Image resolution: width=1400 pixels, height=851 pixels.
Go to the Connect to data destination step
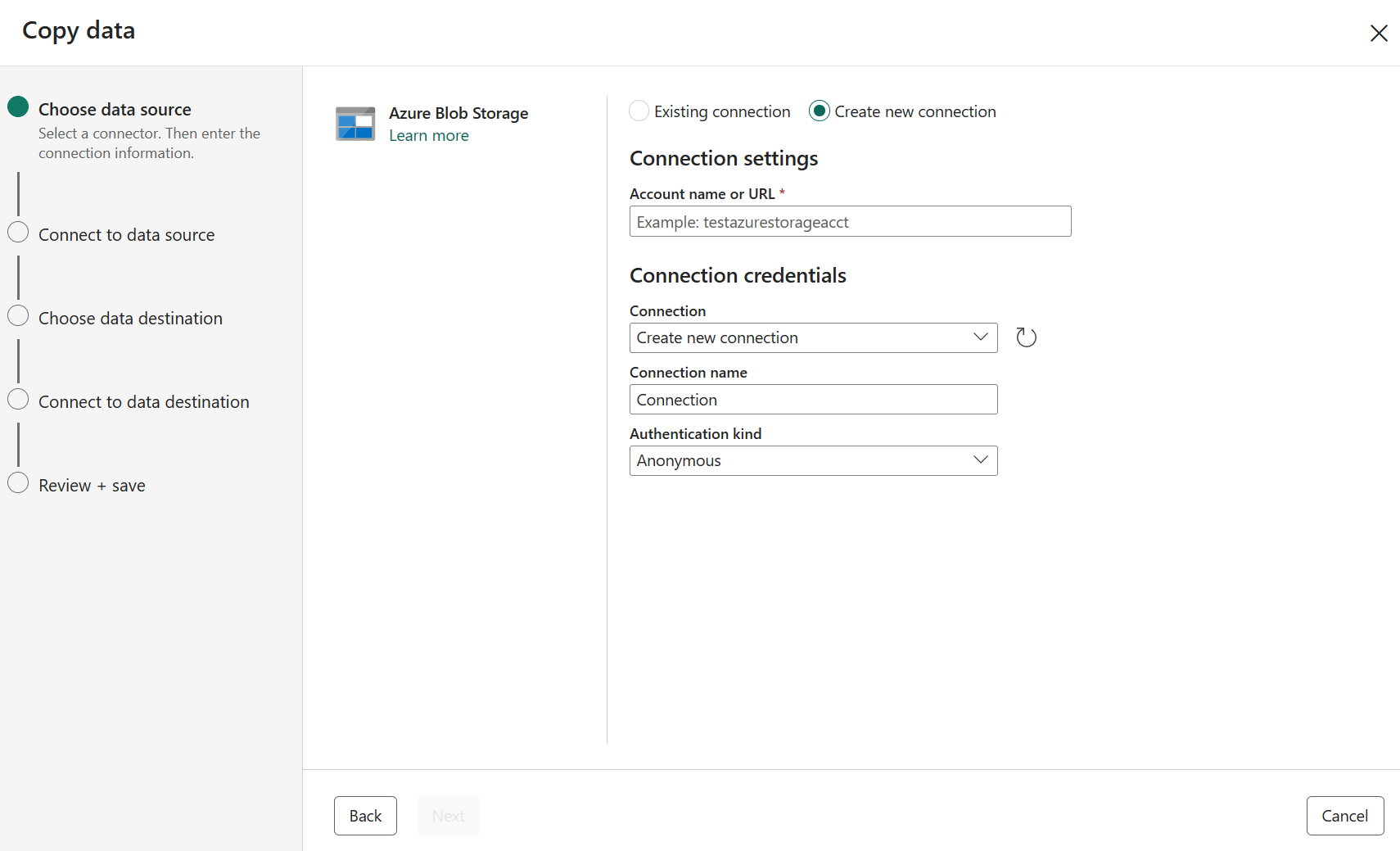click(143, 401)
